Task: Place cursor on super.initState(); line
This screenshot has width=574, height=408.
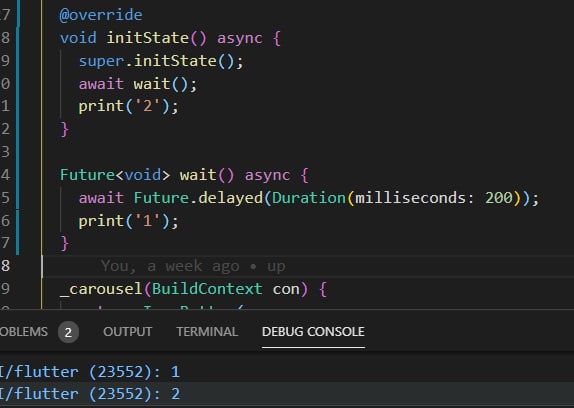Action: pos(161,61)
